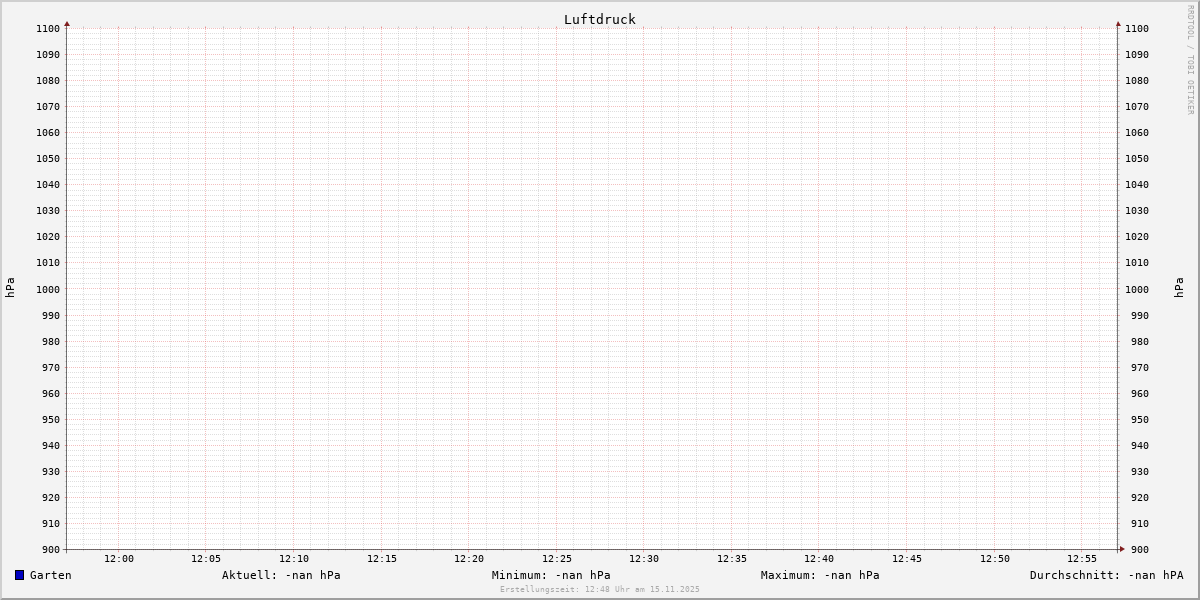Click the RRDTOOL / TOBI OETIKER watermark
Screen dimensions: 1200x600
[1190, 60]
